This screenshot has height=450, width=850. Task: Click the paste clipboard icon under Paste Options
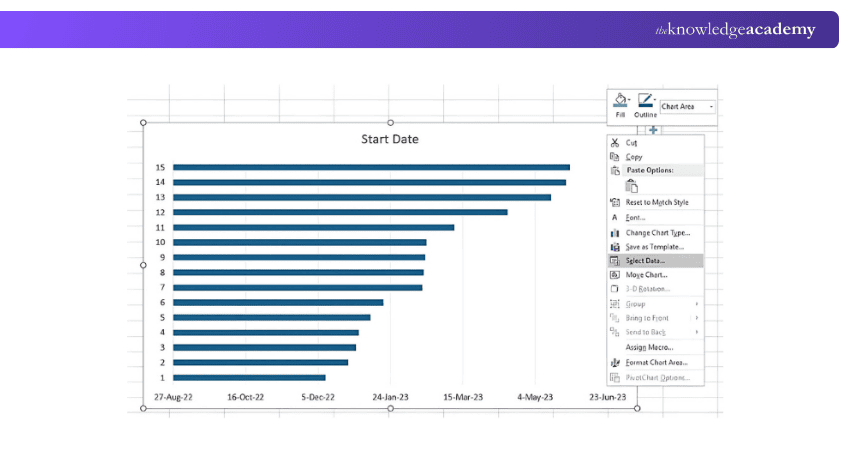tap(632, 186)
